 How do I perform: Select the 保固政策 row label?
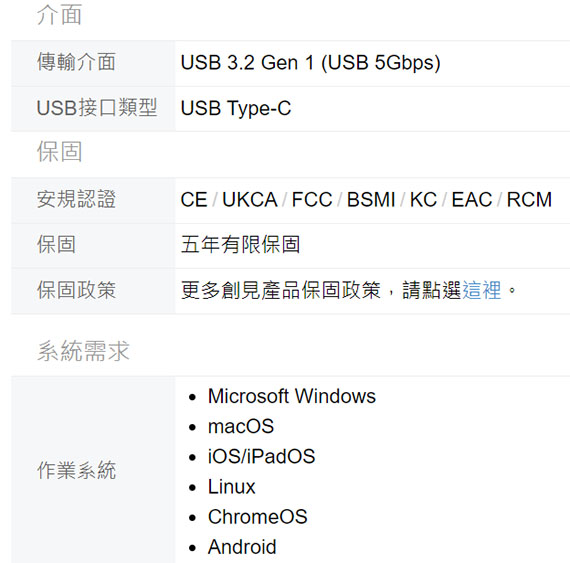[76, 290]
